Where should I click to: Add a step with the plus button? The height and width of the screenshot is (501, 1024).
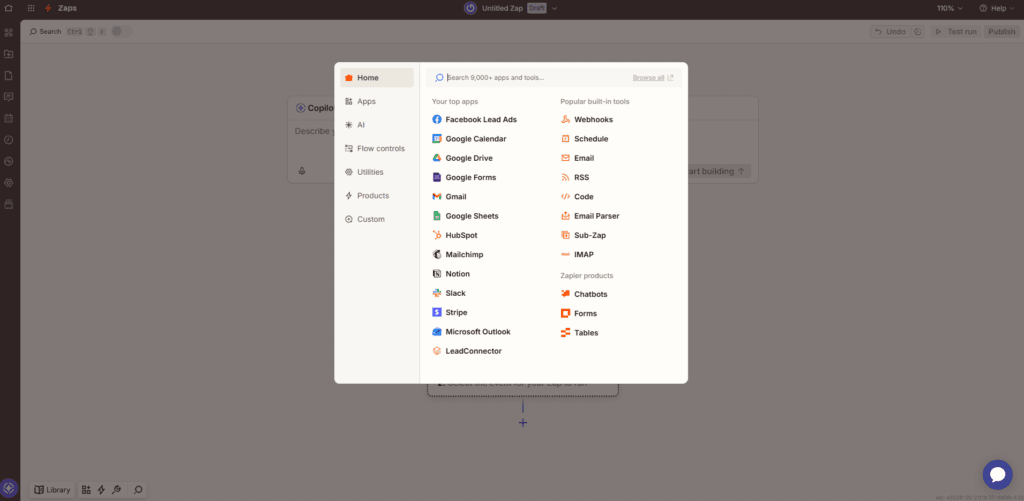click(522, 423)
